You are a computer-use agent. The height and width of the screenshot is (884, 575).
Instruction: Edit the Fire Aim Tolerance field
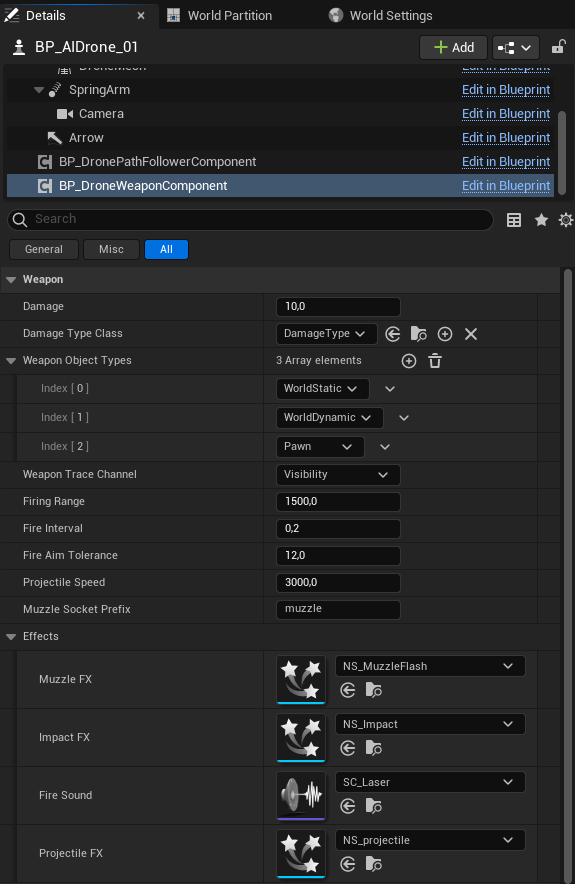pyautogui.click(x=338, y=556)
